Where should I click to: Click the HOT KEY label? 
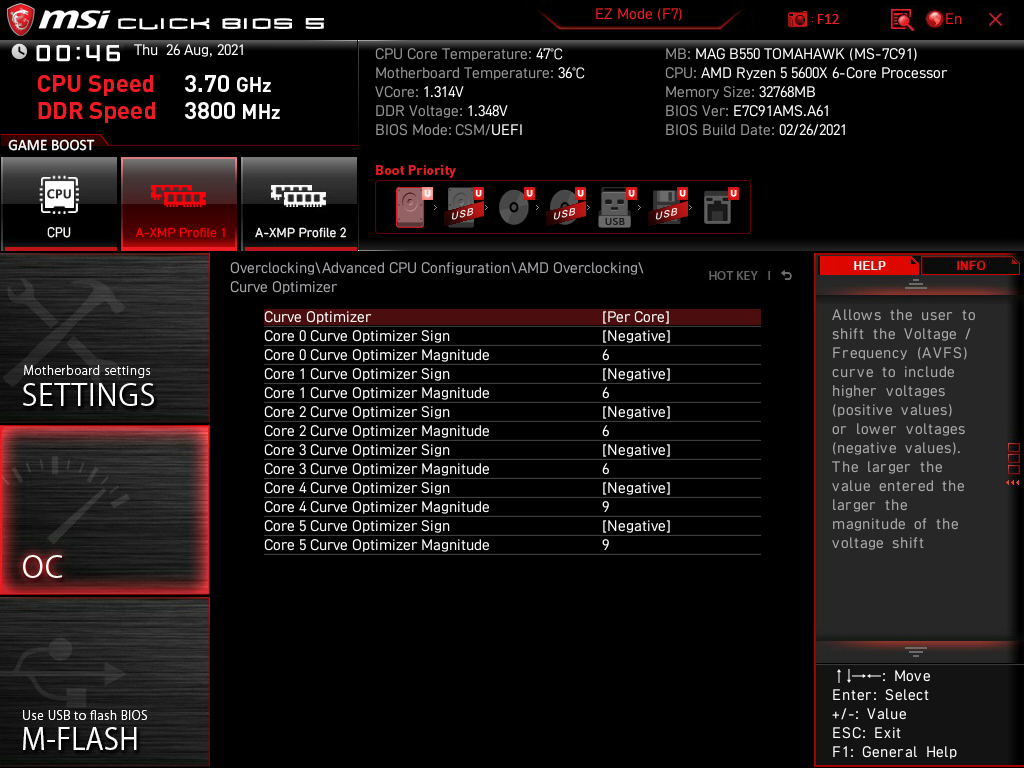pyautogui.click(x=733, y=276)
